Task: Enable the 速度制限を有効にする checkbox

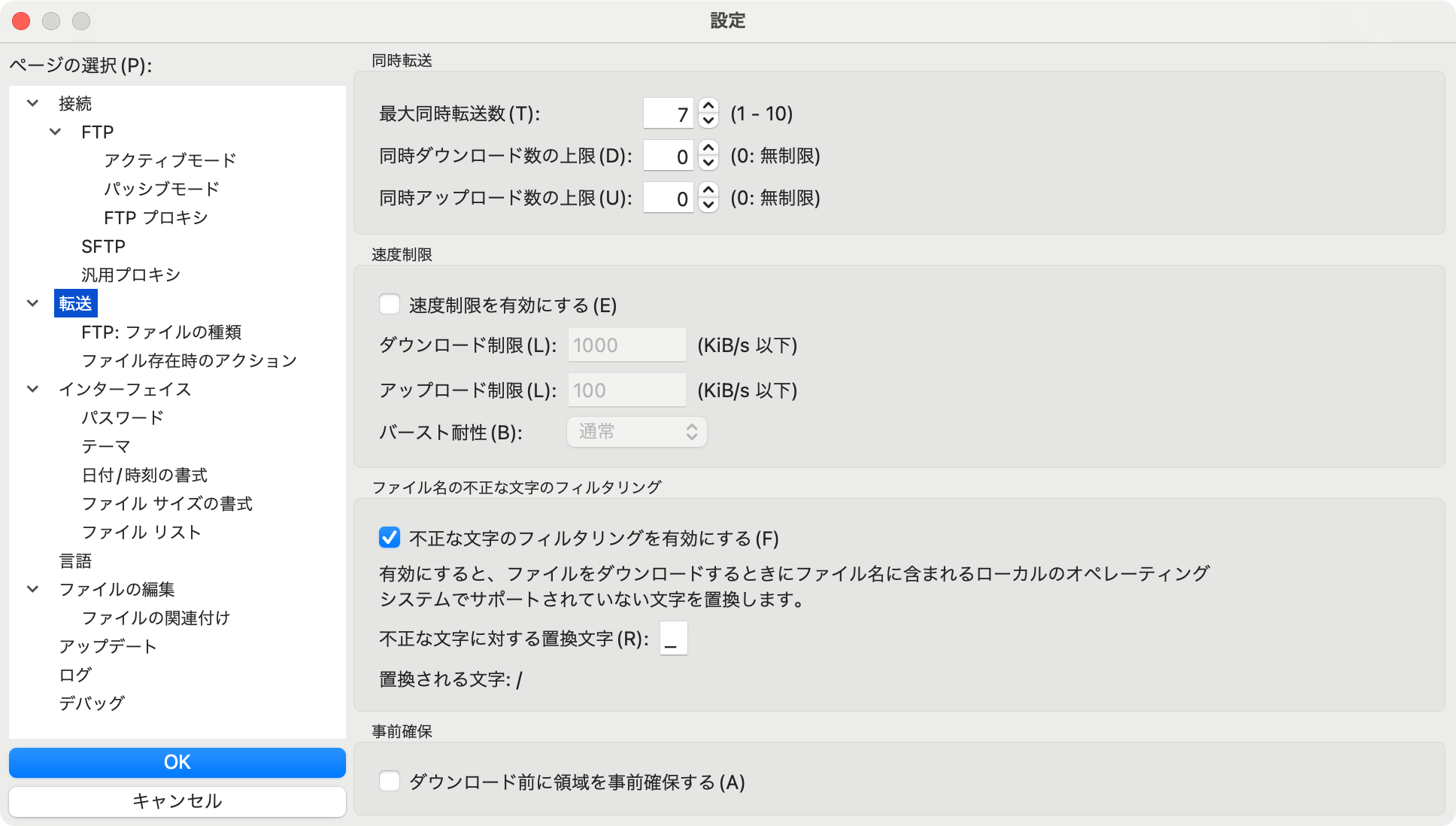Action: [x=390, y=305]
